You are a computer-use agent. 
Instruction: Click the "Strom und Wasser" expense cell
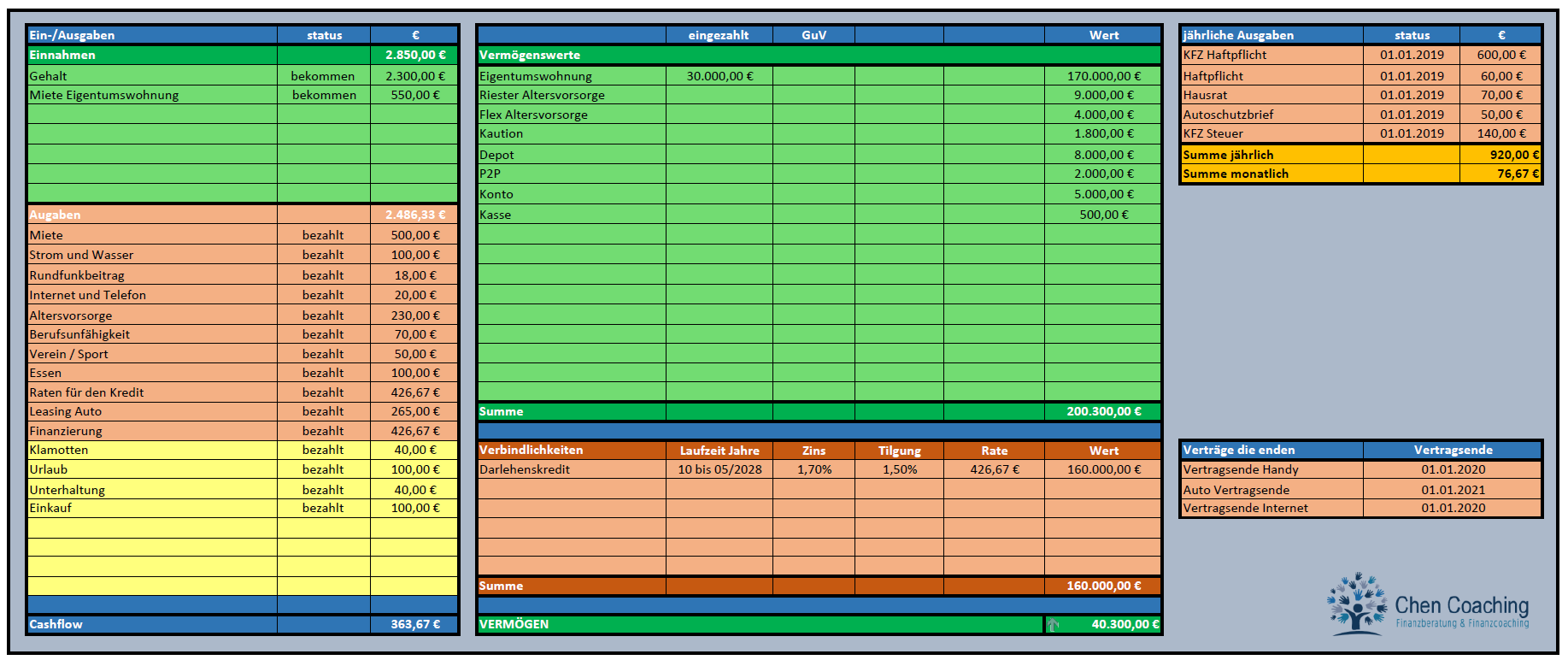pos(152,255)
